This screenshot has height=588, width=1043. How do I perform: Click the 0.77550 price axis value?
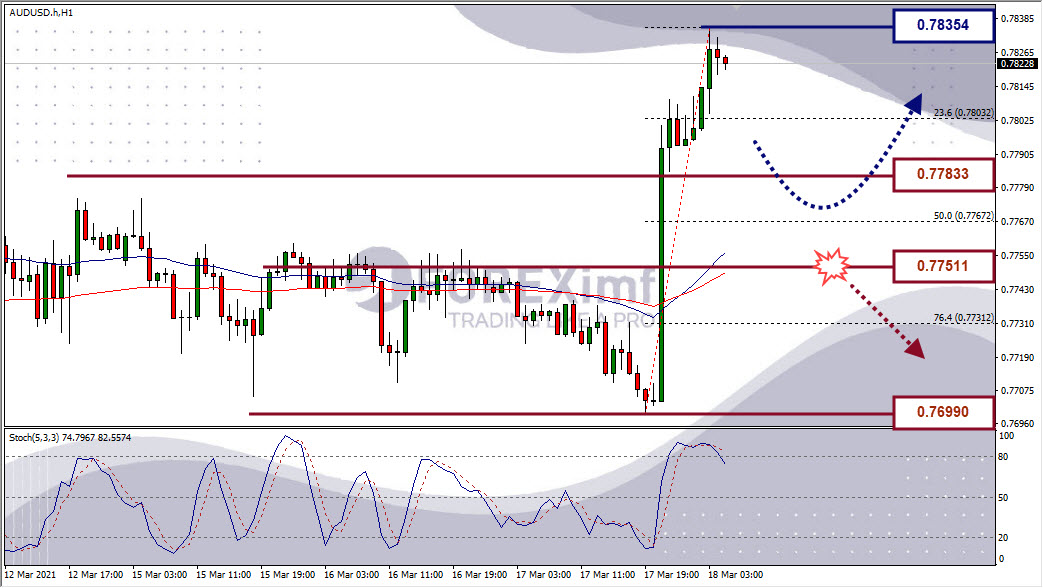1018,255
